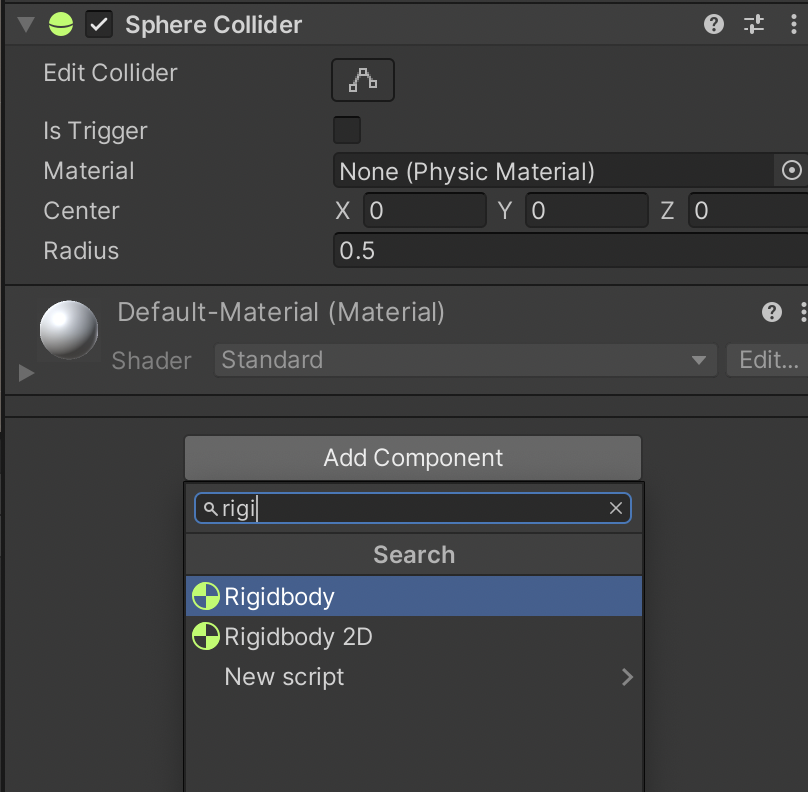This screenshot has width=808, height=792.
Task: Click the material Edit button
Action: (x=768, y=360)
